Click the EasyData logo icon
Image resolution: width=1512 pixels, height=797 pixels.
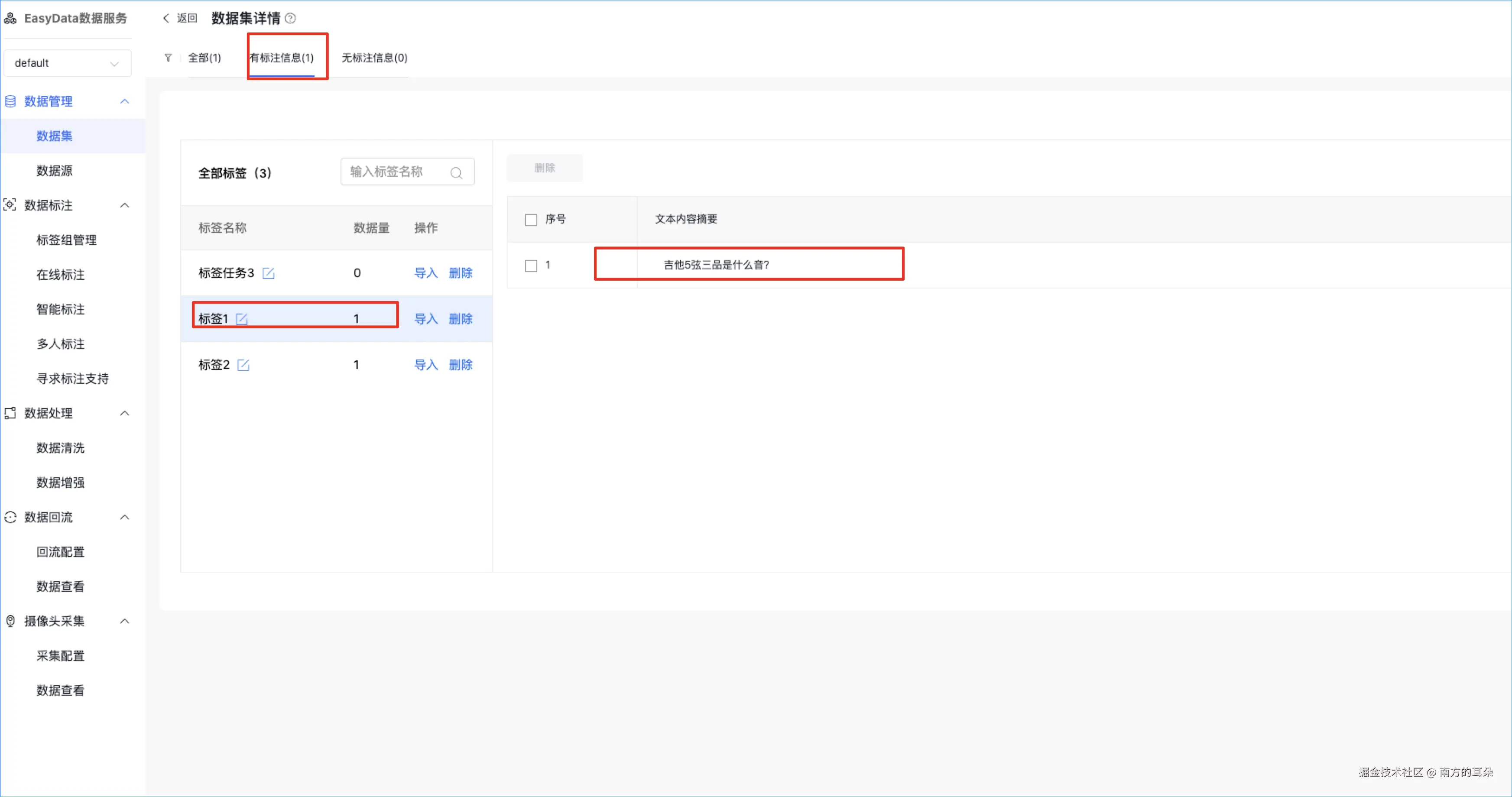coord(10,18)
